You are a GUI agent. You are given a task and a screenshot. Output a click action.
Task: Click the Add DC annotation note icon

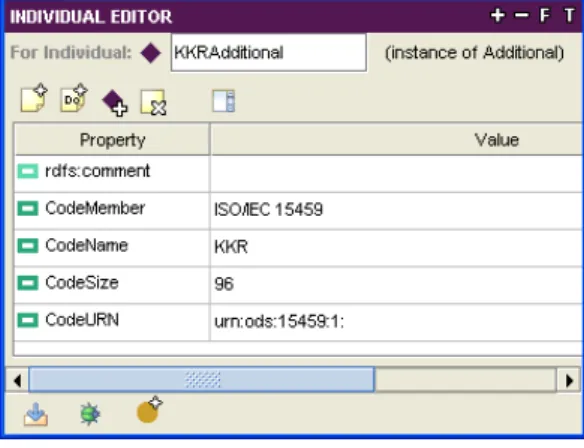(73, 98)
